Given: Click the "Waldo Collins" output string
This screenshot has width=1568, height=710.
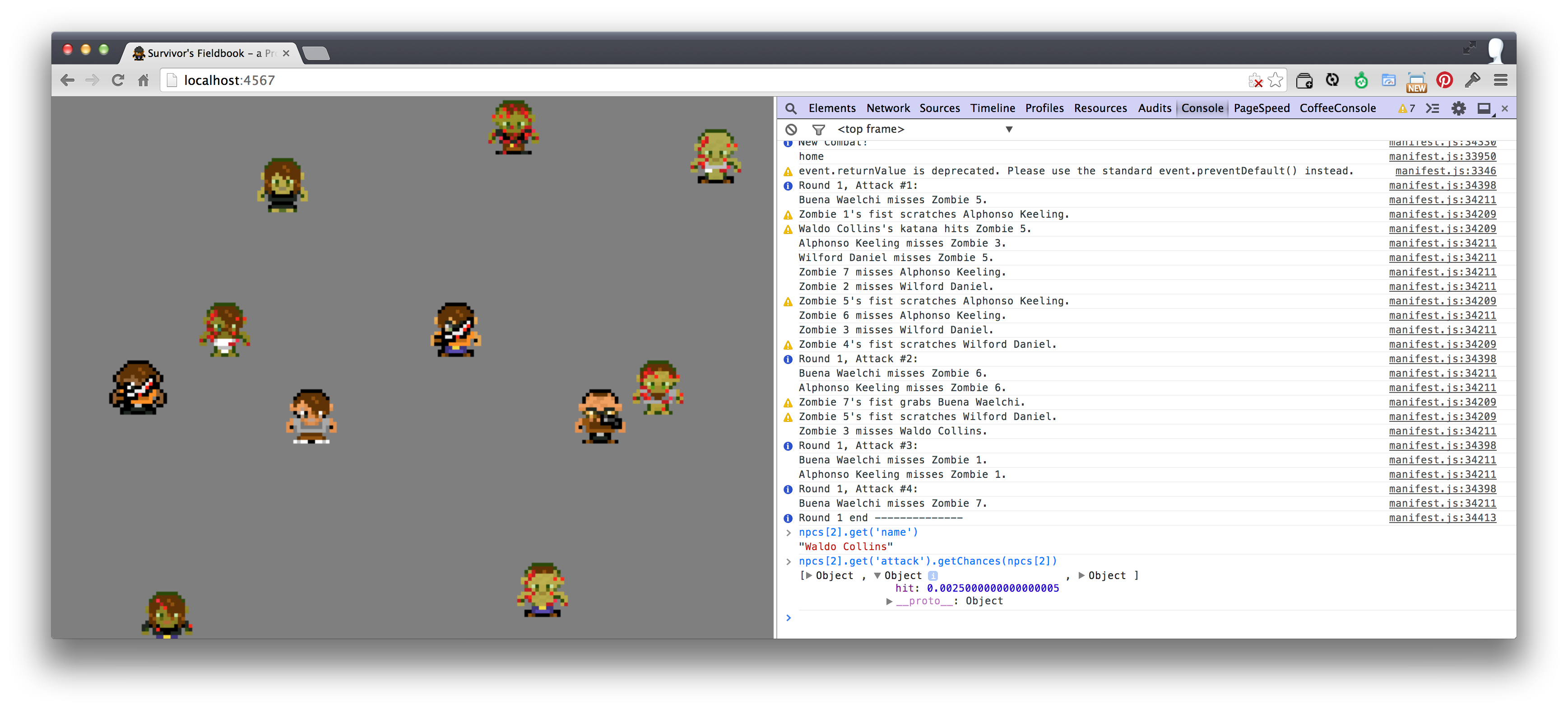Looking at the screenshot, I should (x=845, y=547).
